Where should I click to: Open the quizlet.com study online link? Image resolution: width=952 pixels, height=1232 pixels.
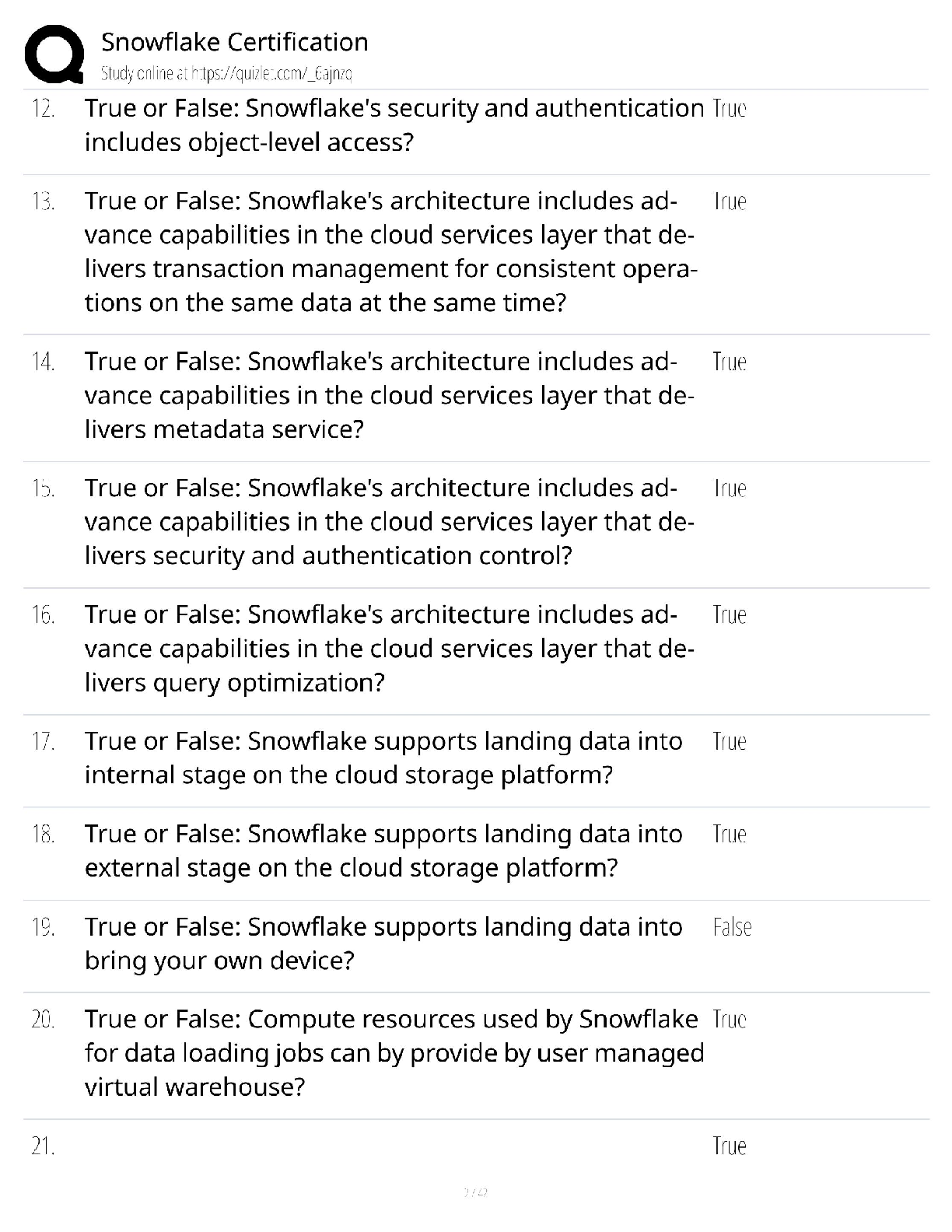click(x=226, y=74)
